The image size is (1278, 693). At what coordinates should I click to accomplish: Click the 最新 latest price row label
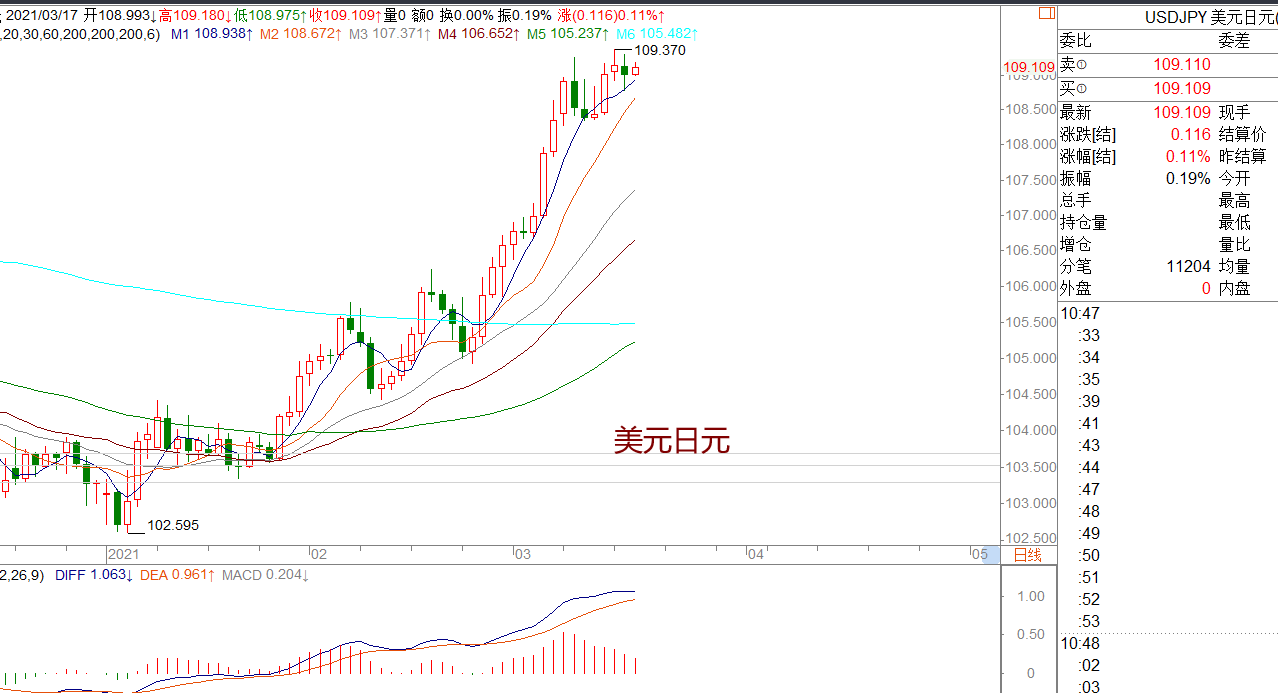(x=1076, y=113)
